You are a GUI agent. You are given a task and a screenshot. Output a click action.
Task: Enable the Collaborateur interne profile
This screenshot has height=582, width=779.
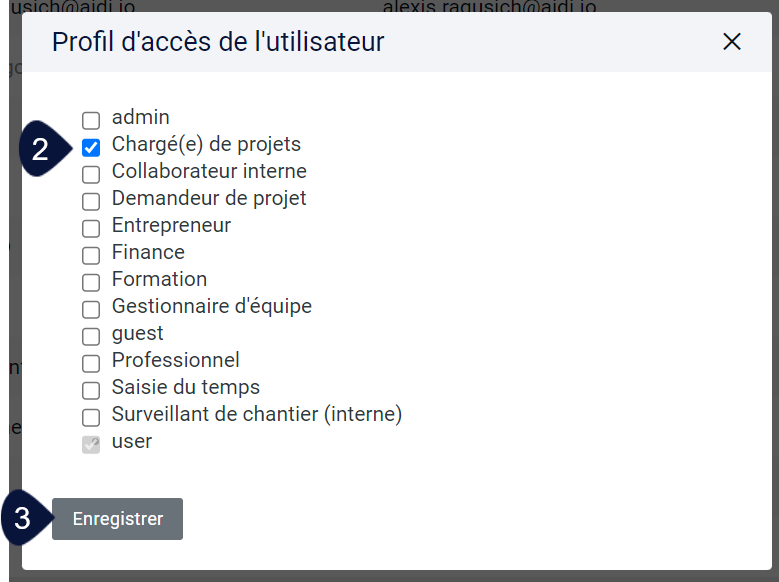91,174
